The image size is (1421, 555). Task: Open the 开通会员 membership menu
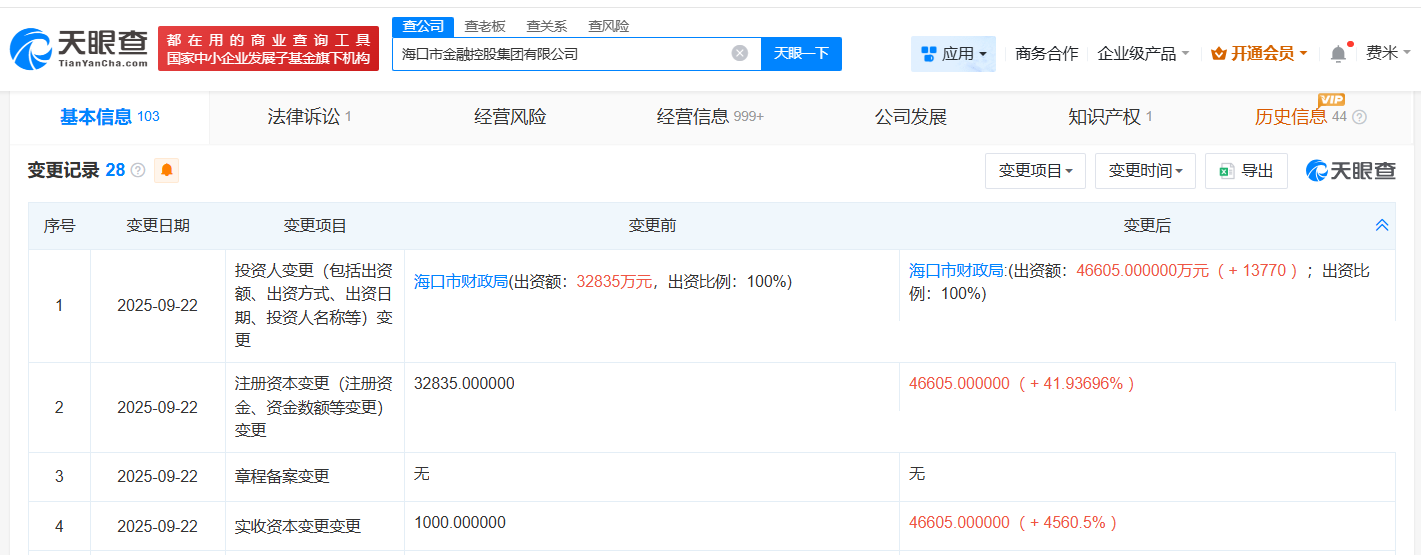pos(1259,54)
